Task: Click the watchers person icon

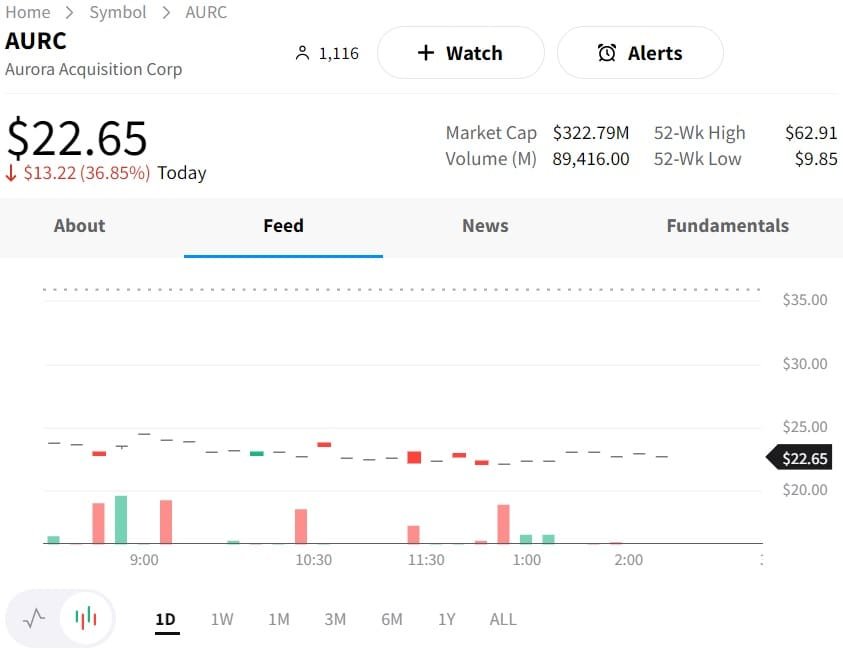Action: 303,53
